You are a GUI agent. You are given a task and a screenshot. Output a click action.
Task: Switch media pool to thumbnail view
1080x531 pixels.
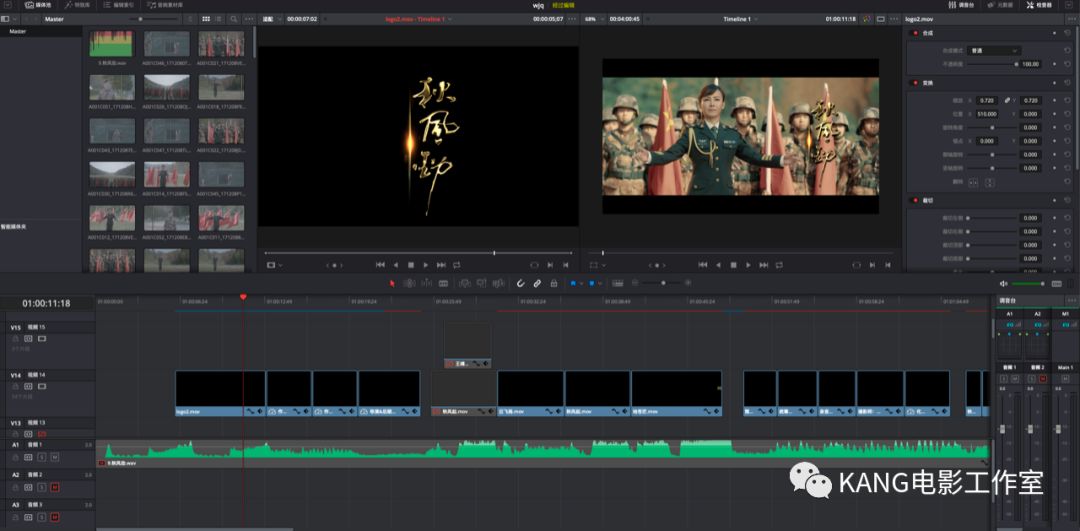[206, 19]
